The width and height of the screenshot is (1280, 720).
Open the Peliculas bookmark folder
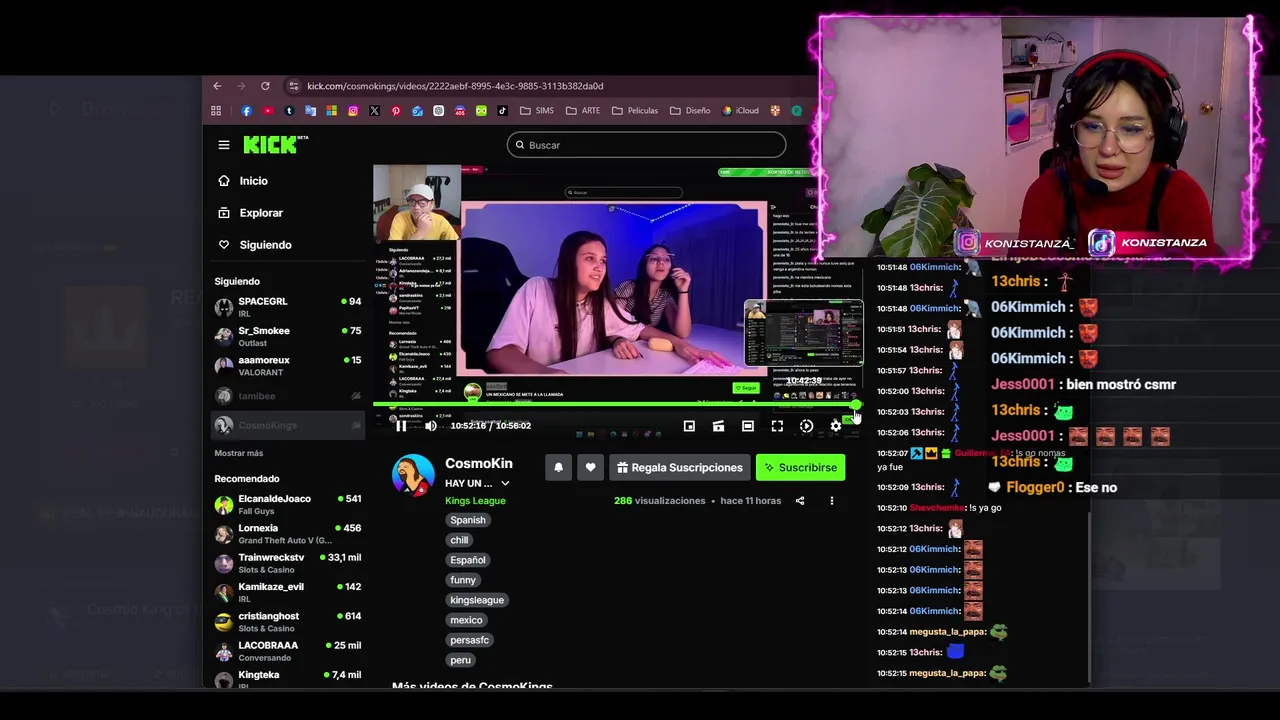coord(635,111)
